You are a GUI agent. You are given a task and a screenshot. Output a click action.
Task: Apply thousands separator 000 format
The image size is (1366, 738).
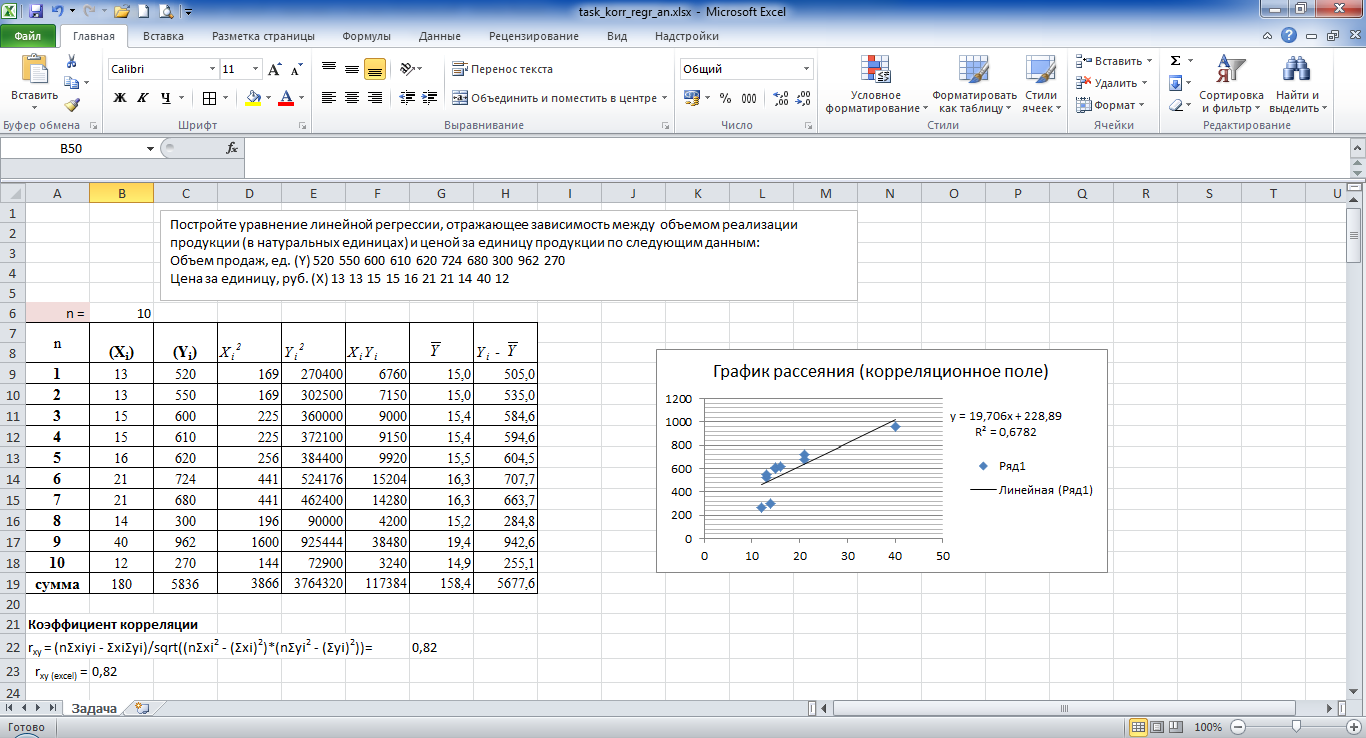click(750, 98)
